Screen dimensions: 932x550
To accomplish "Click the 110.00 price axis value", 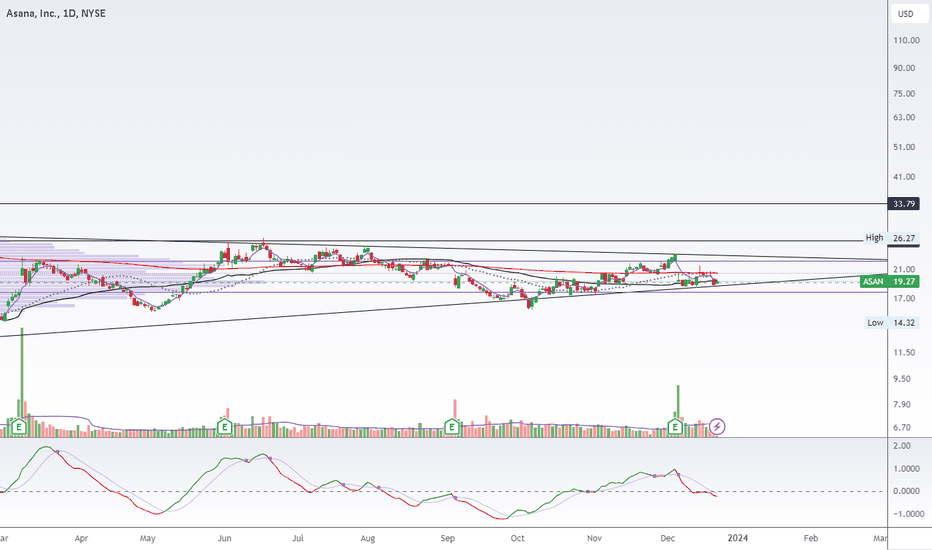I will 906,40.
